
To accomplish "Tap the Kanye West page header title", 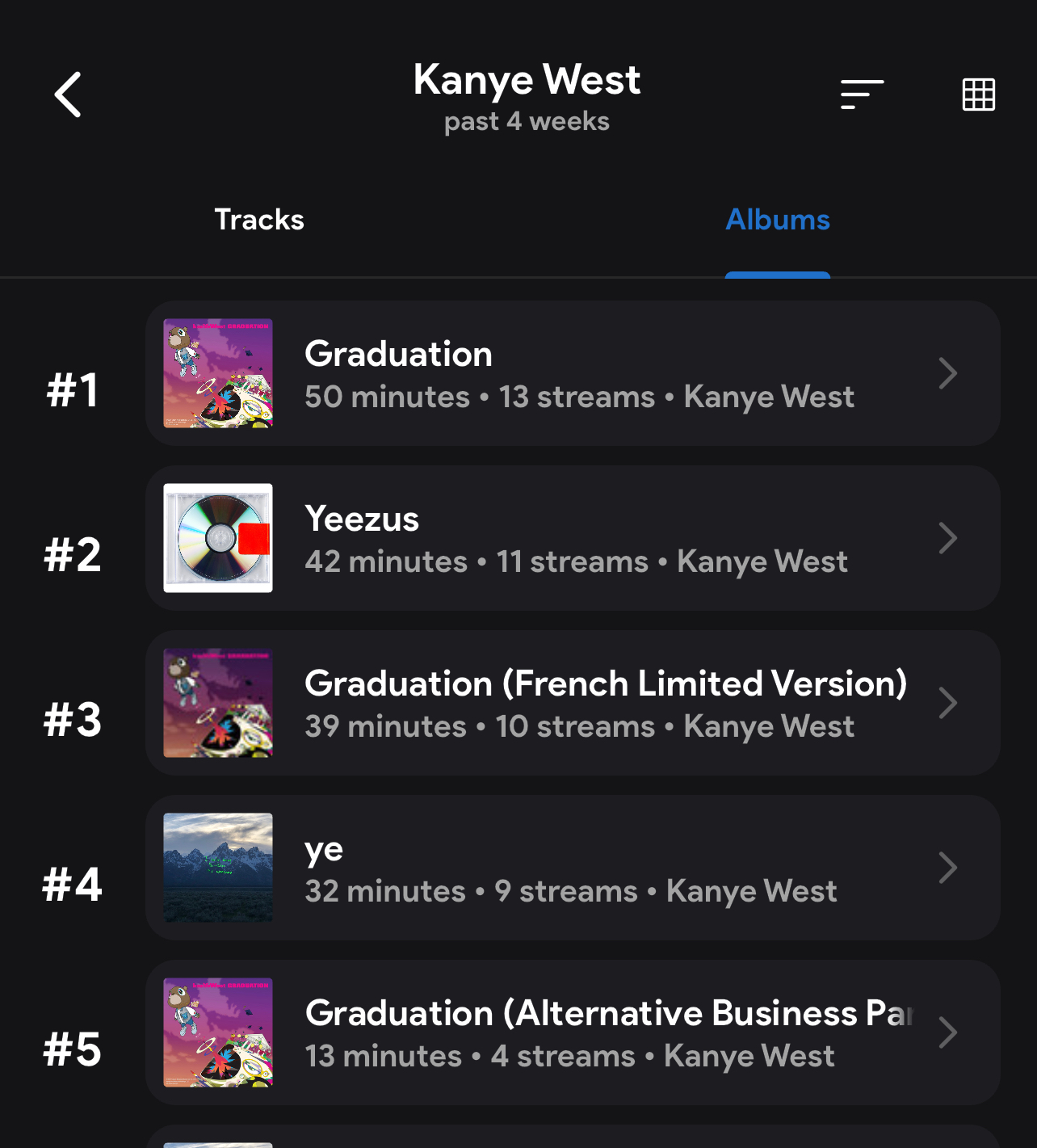I will 527,80.
